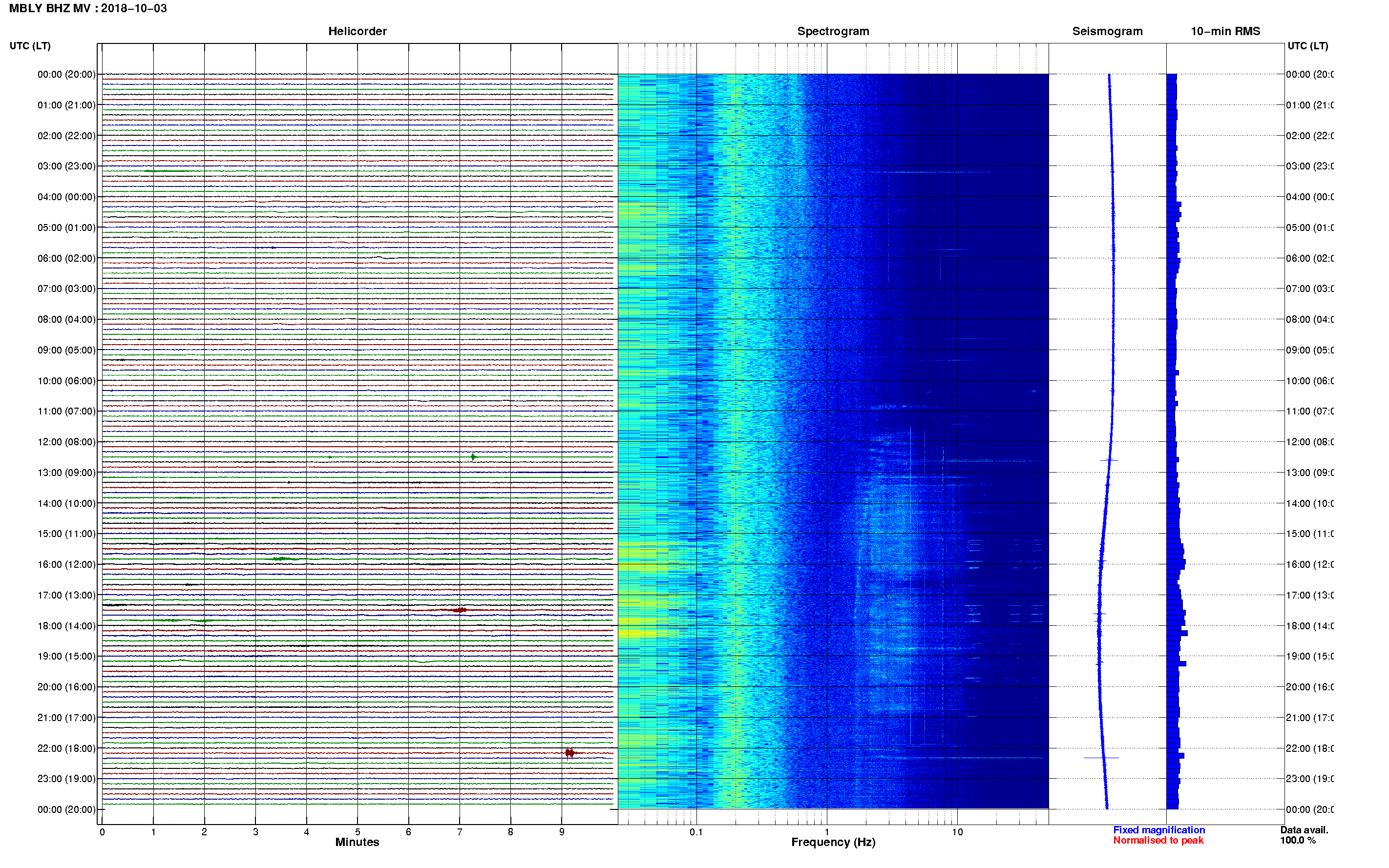Click the '0.1' frequency tick label

[696, 832]
